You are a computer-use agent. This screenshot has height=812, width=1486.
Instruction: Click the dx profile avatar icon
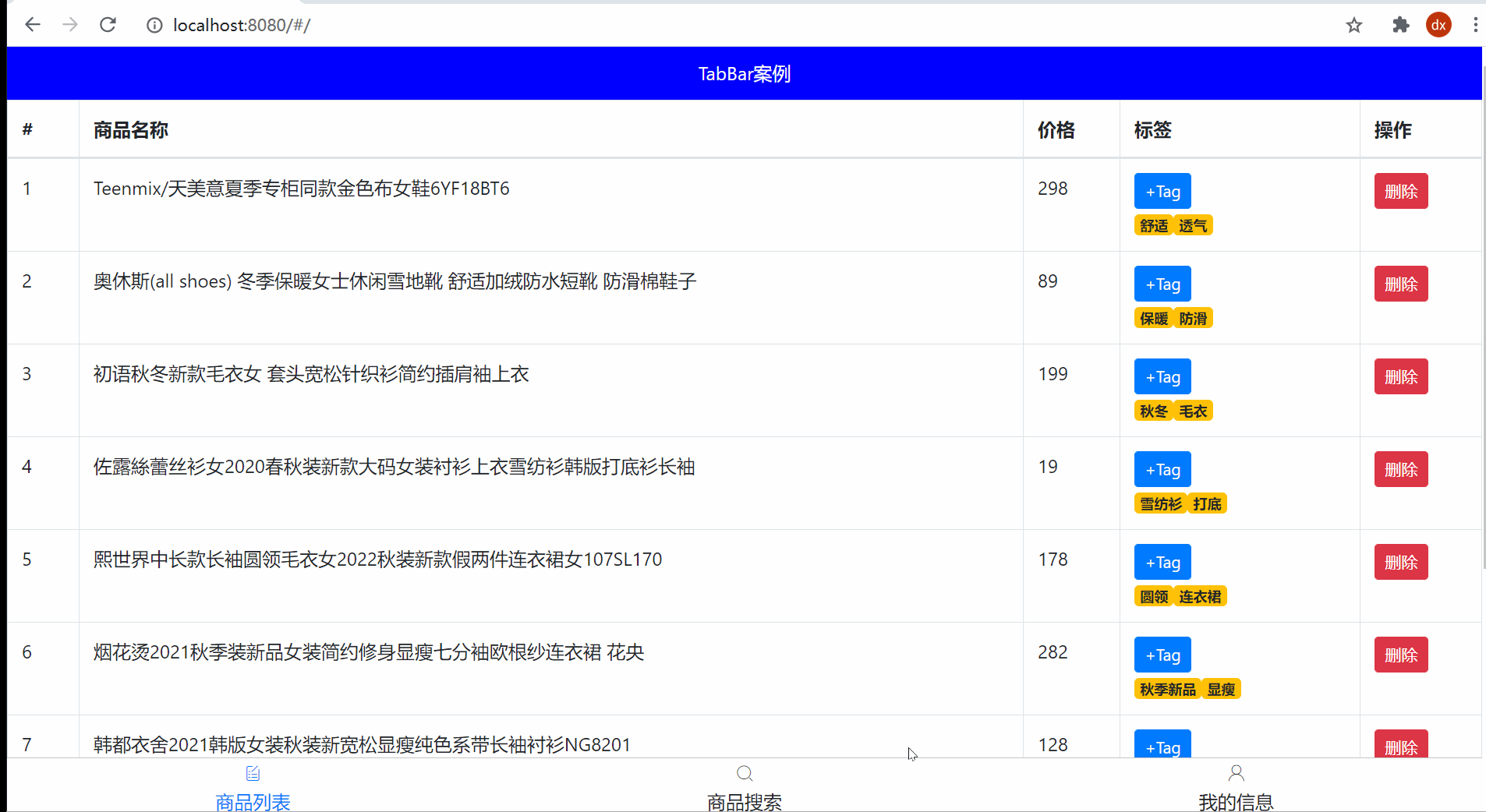(1438, 24)
